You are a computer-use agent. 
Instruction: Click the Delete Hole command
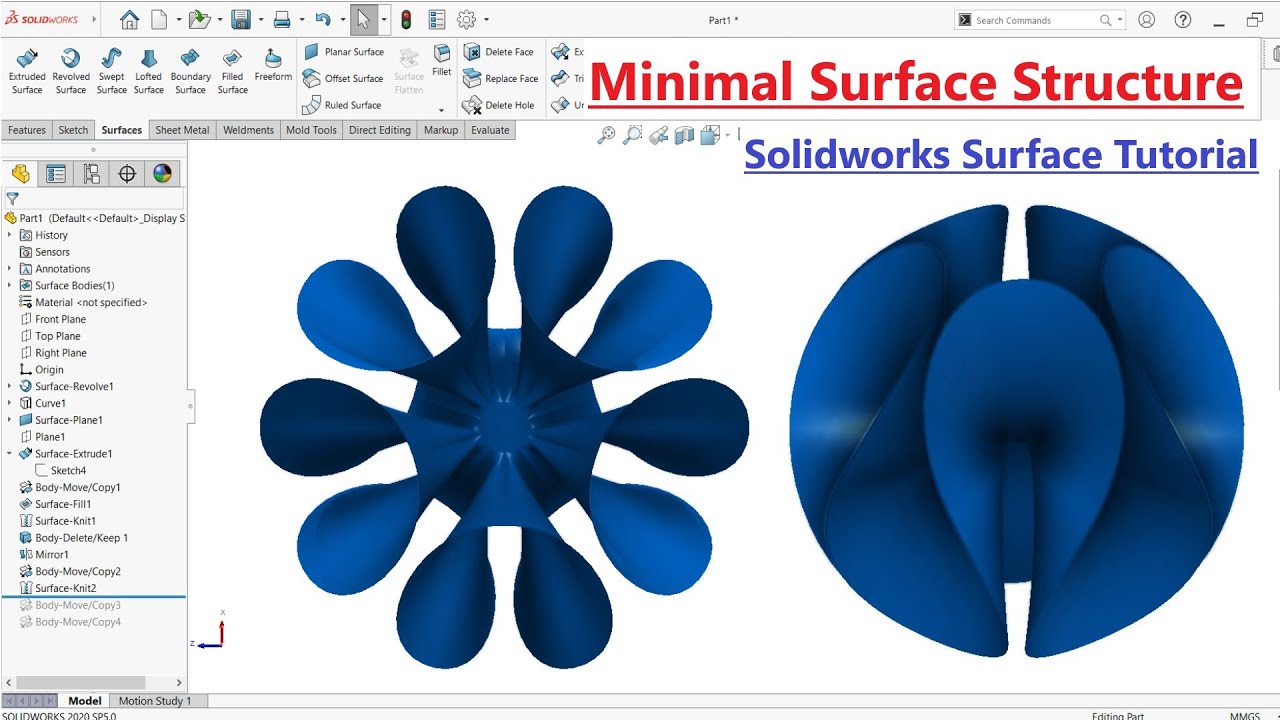coord(499,105)
